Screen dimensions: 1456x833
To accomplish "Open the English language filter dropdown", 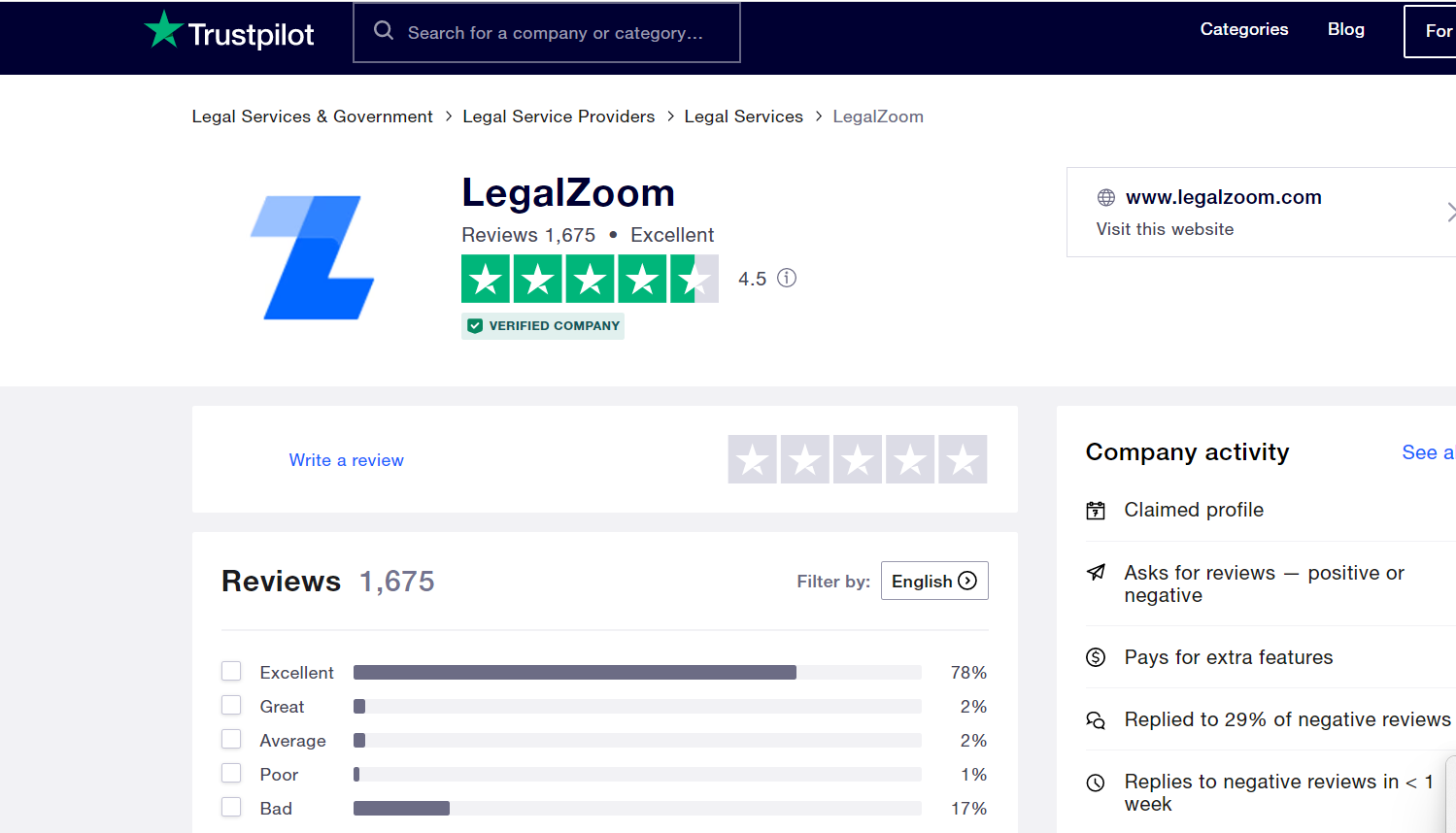I will click(x=934, y=581).
